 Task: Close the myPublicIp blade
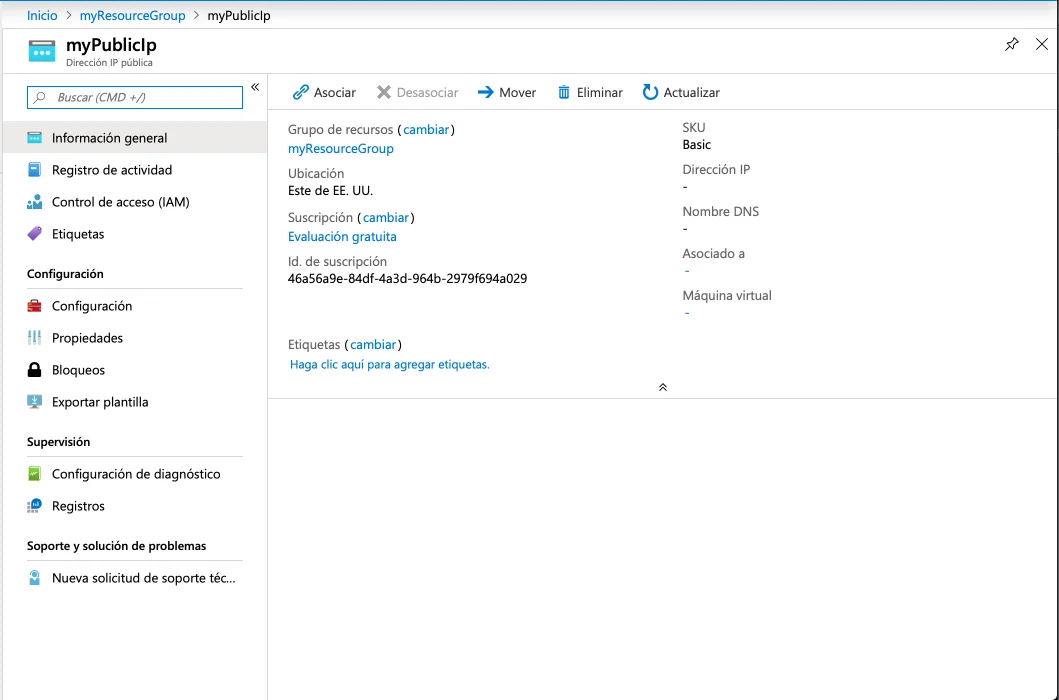click(x=1041, y=45)
